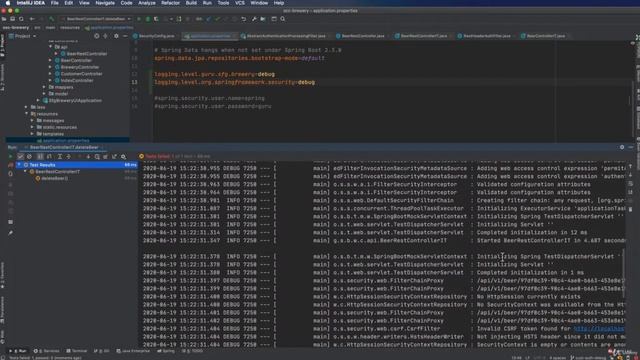Open the VCS menu
The width and height of the screenshot is (640, 360).
pos(240,3)
